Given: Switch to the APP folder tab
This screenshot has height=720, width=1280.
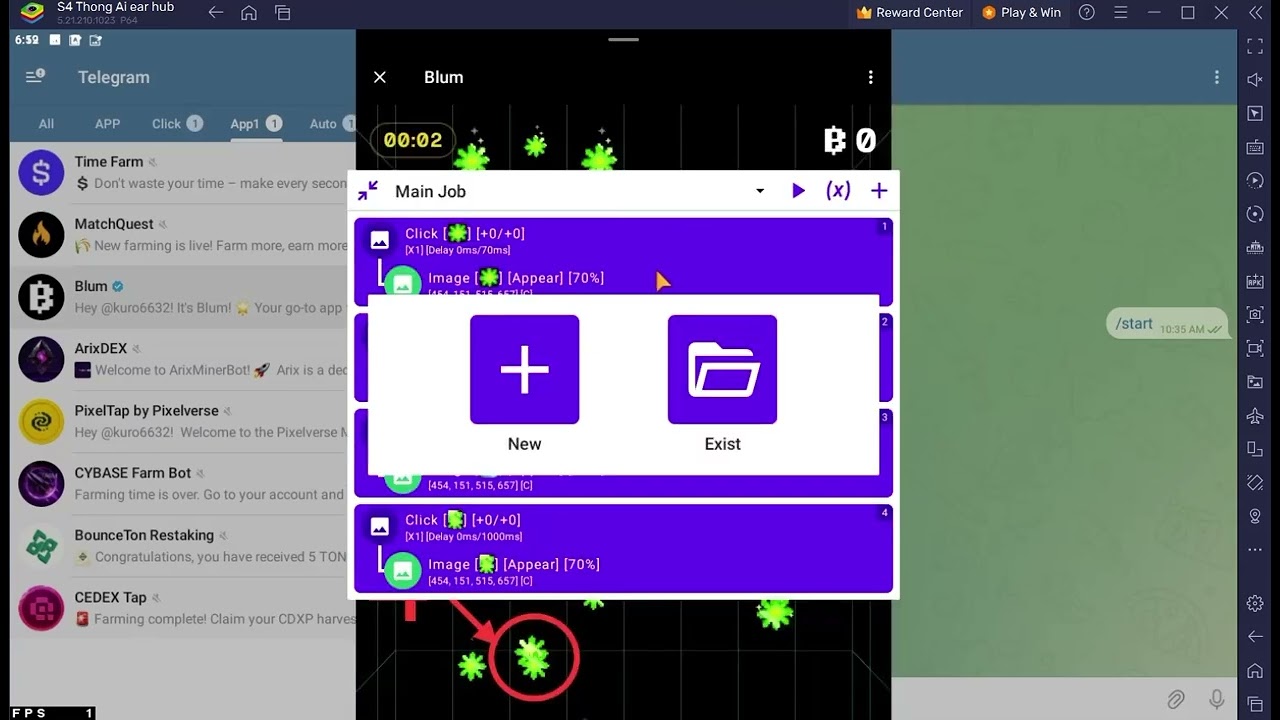Looking at the screenshot, I should (x=107, y=124).
